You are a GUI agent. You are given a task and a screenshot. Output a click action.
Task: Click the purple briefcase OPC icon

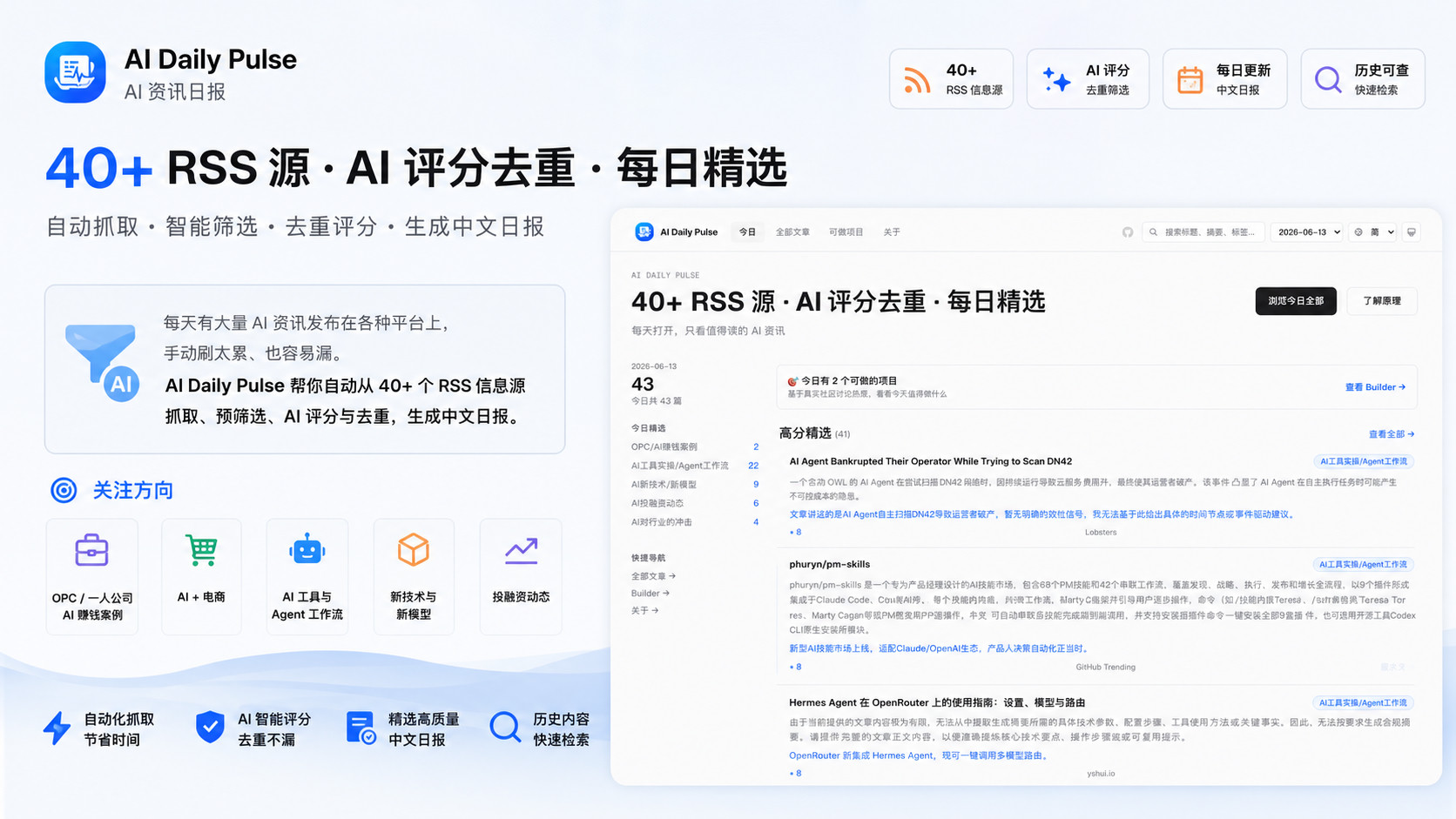[91, 550]
